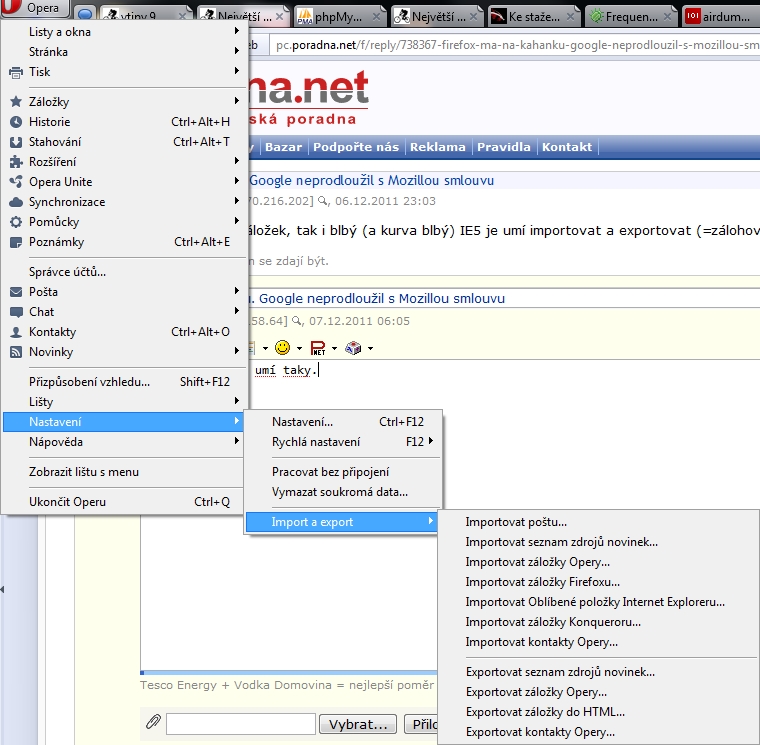Image resolution: width=760 pixels, height=745 pixels.
Task: Click the download icon beside Stahování
Action: (x=16, y=142)
